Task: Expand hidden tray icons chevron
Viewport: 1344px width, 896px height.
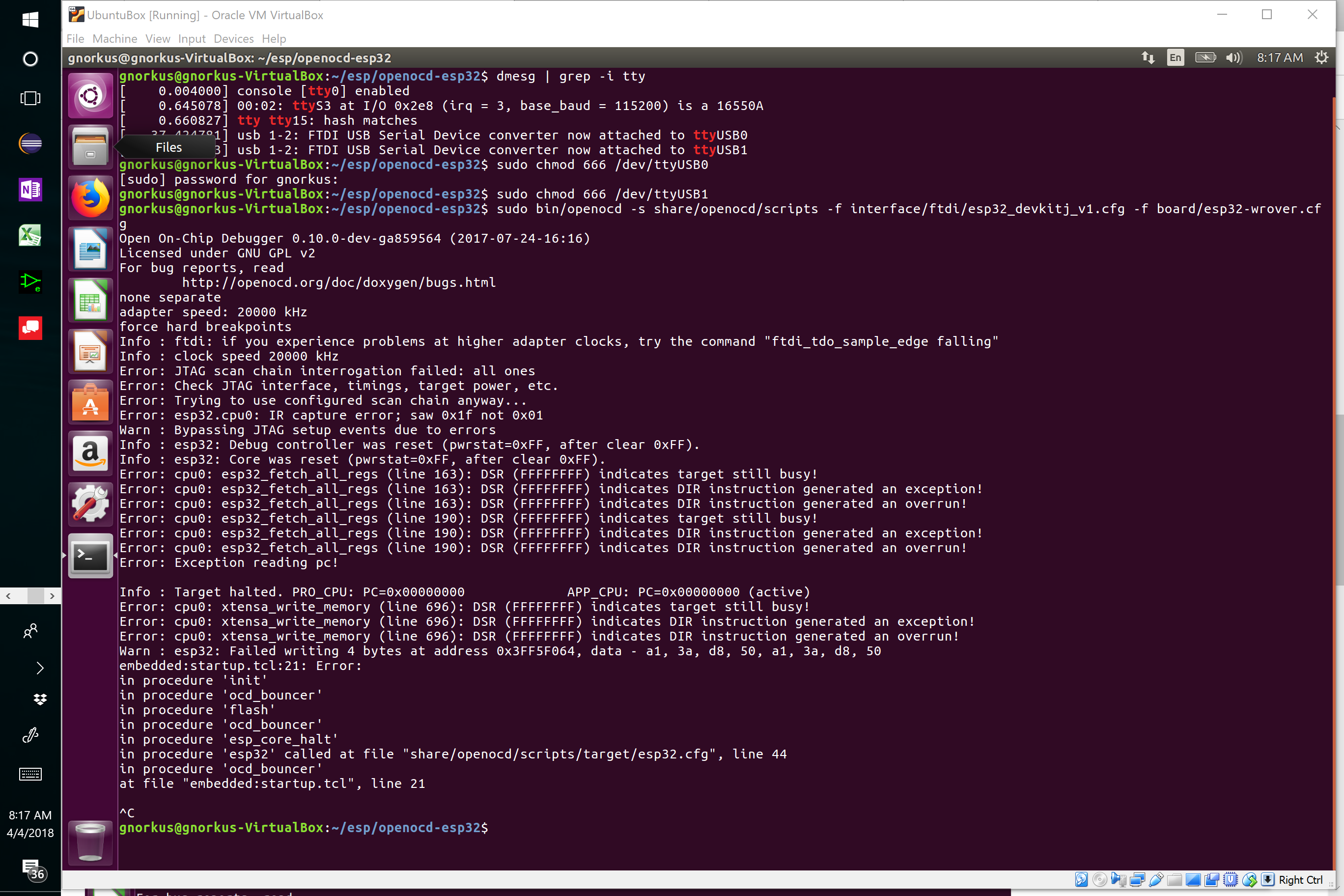Action: [39, 668]
